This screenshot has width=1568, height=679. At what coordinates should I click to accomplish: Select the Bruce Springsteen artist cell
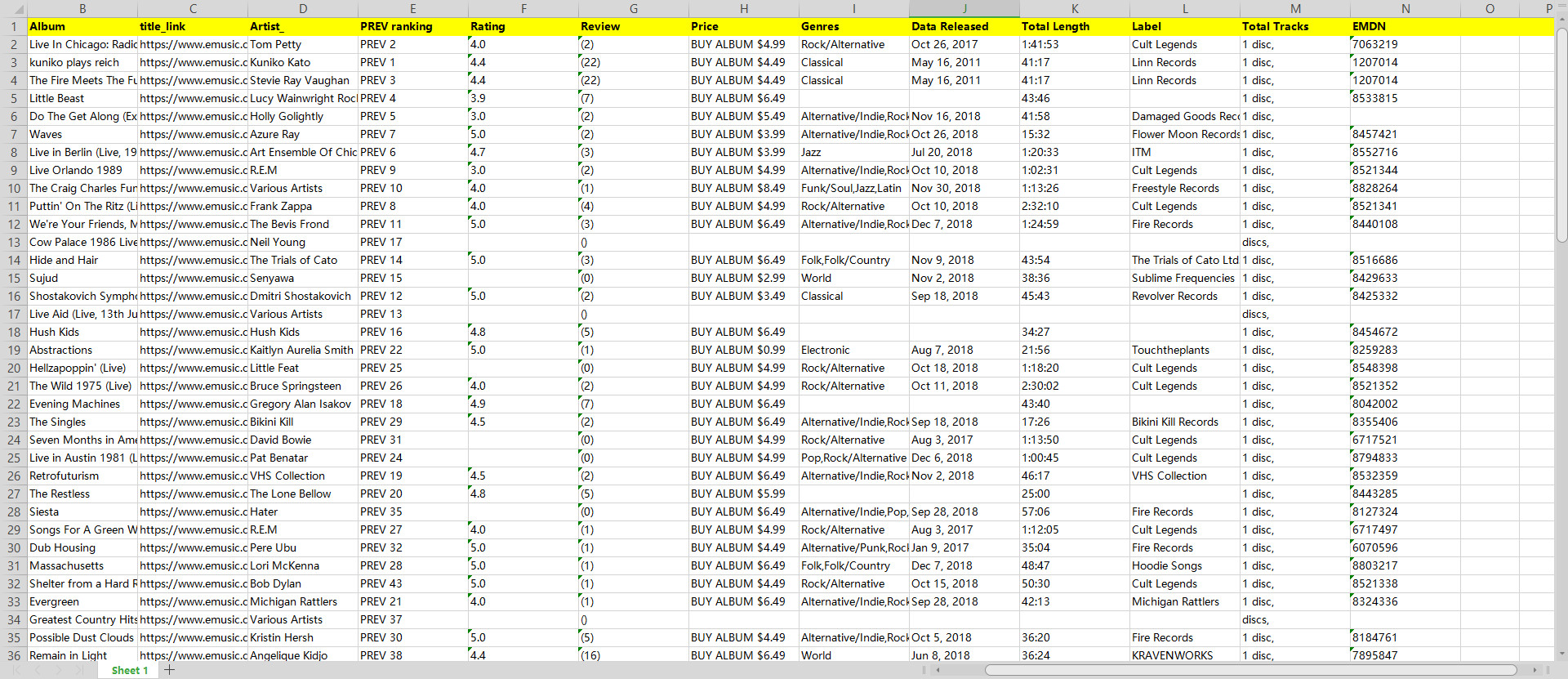coord(303,386)
